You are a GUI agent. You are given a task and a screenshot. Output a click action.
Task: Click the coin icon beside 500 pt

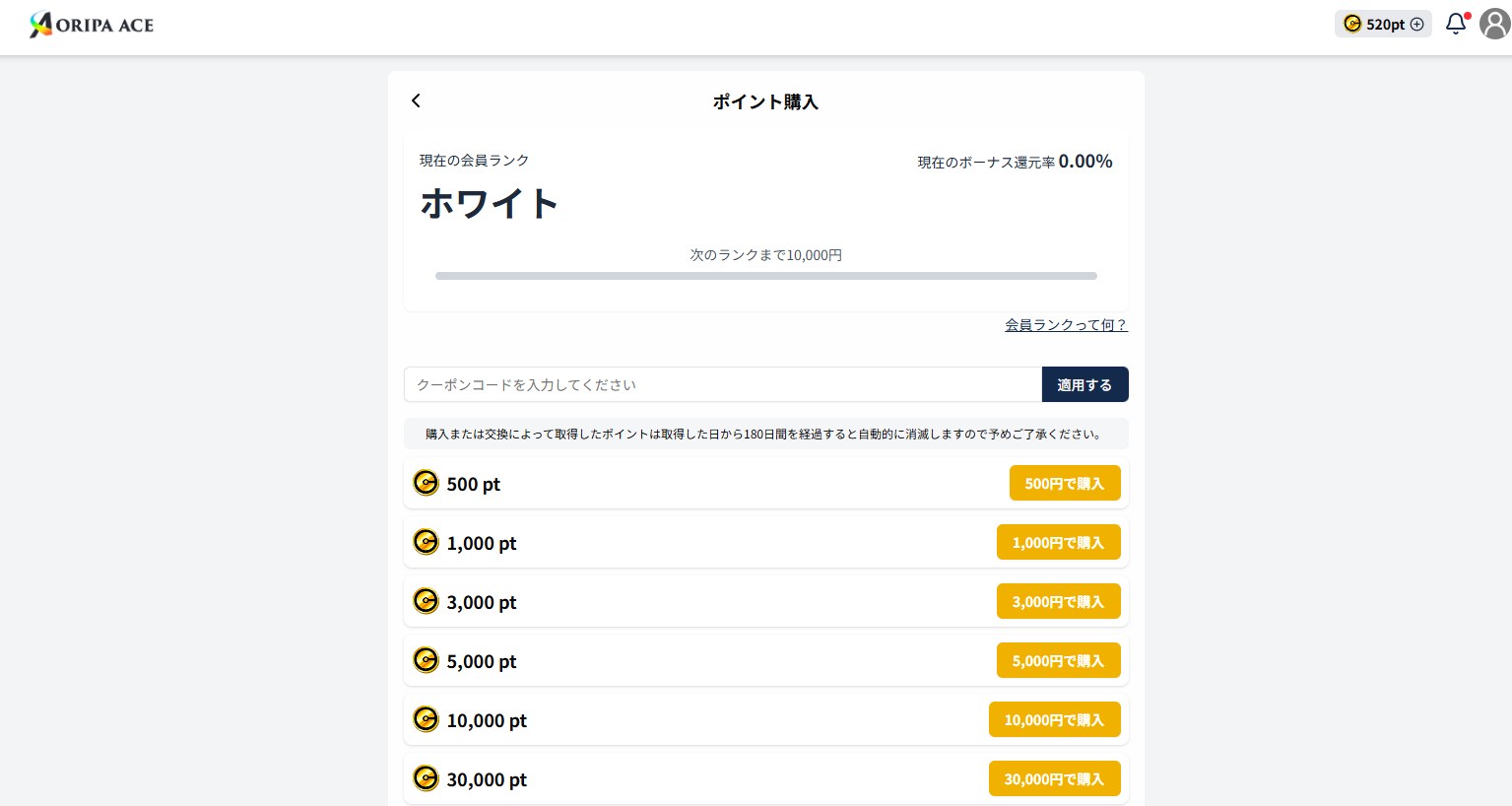click(x=426, y=483)
